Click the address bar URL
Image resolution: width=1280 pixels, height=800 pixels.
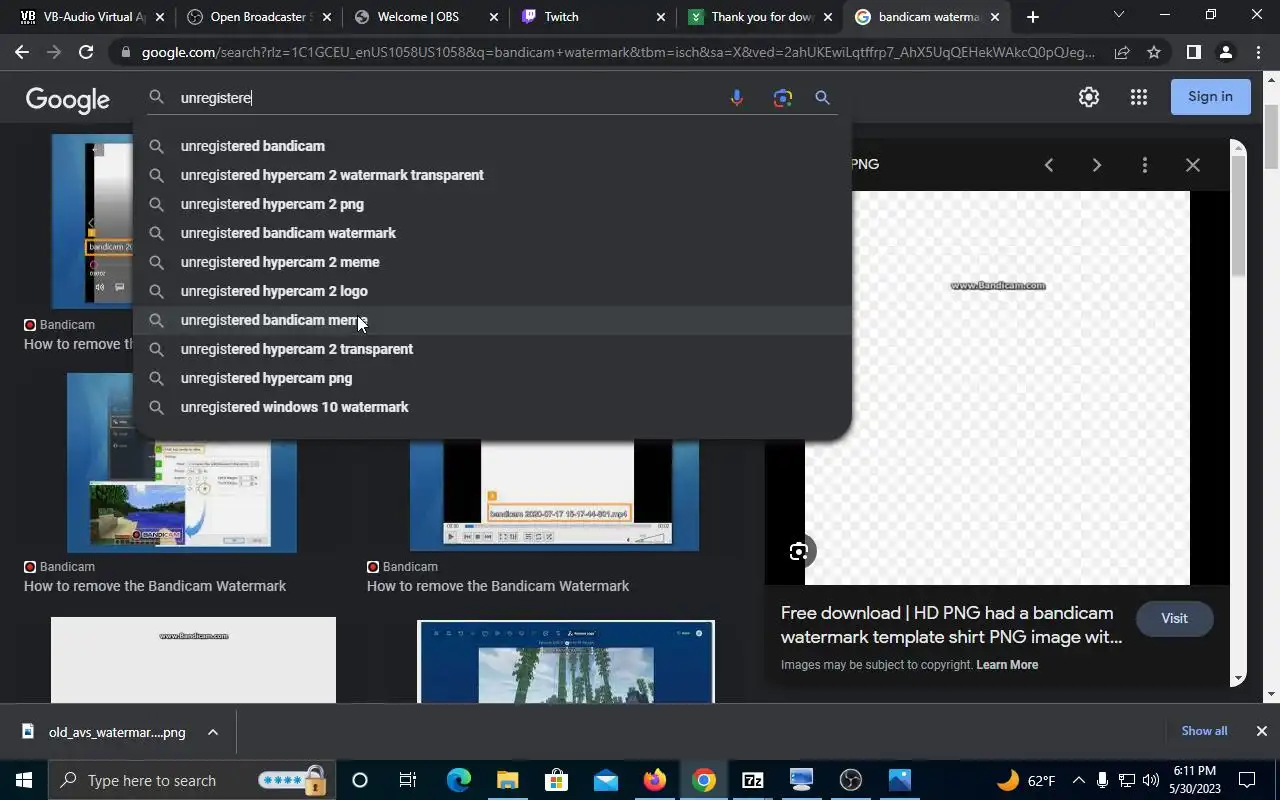618,52
